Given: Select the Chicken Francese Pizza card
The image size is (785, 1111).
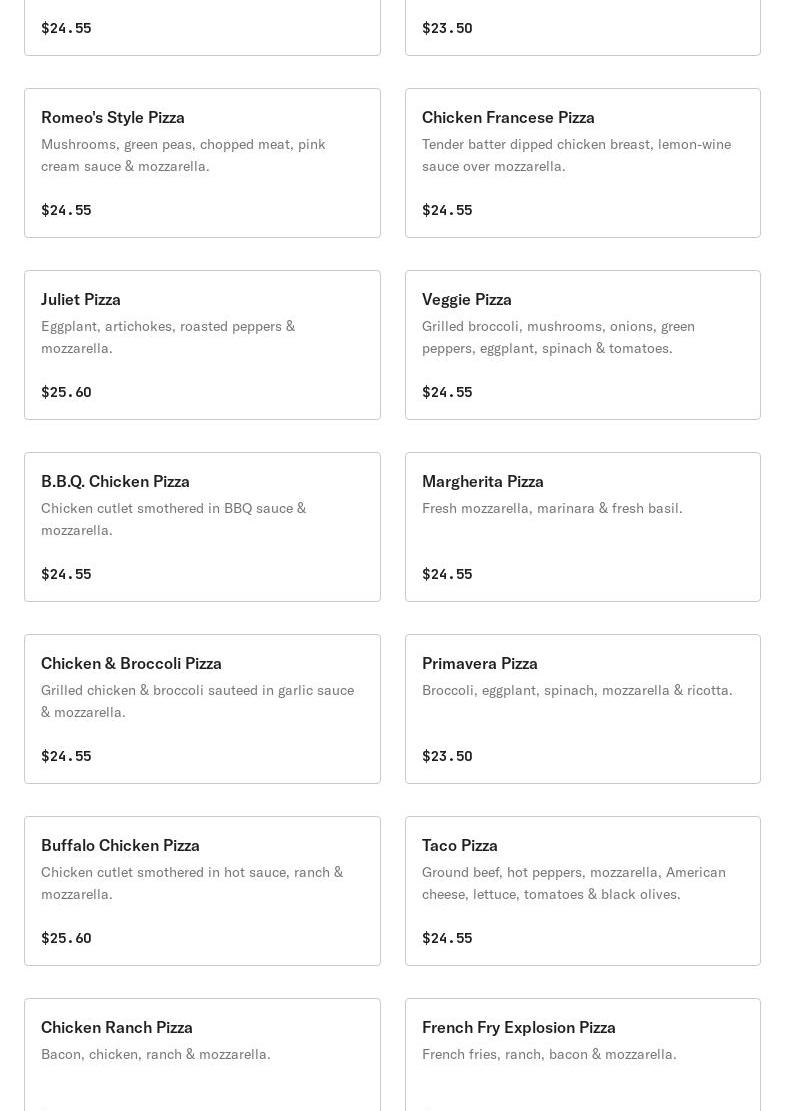Looking at the screenshot, I should (582, 163).
